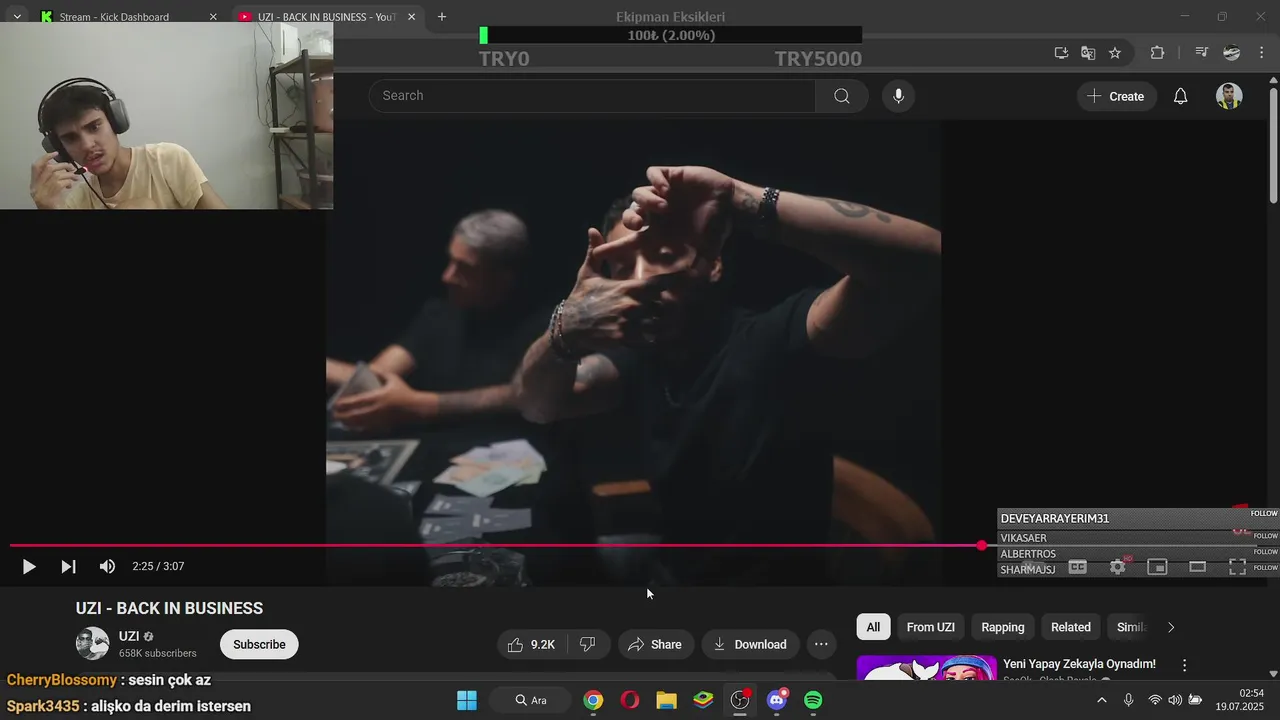Click the YouTube search field

(x=592, y=96)
